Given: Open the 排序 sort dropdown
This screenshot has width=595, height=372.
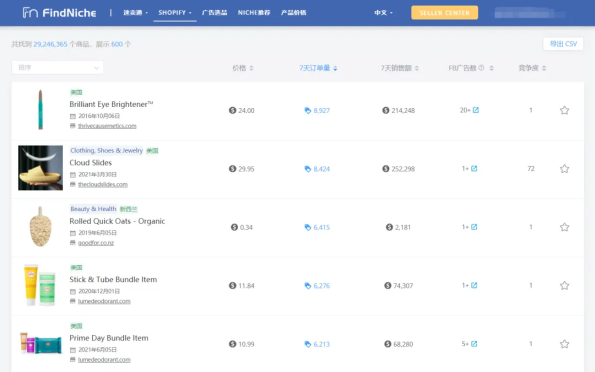Looking at the screenshot, I should pyautogui.click(x=57, y=68).
